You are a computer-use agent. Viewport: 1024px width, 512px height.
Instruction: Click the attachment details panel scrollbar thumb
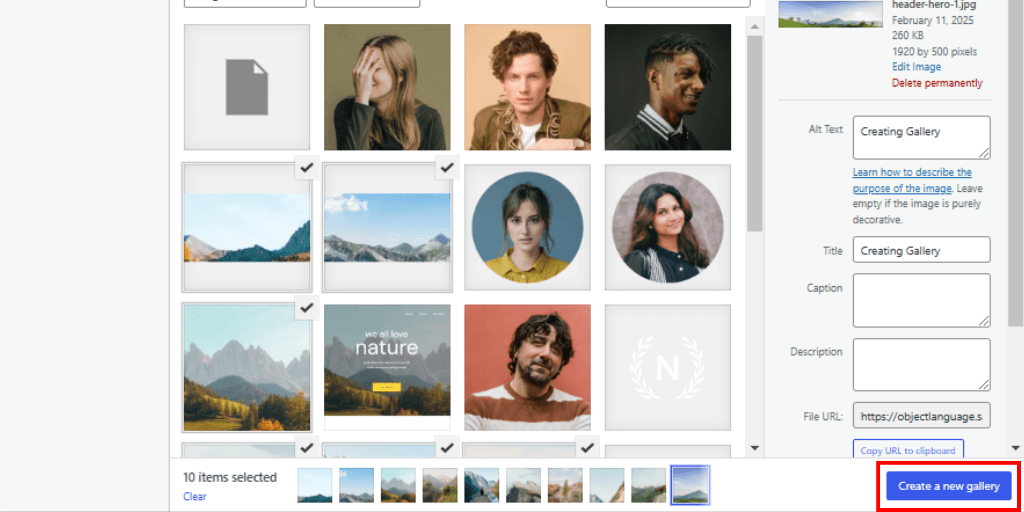1016,163
